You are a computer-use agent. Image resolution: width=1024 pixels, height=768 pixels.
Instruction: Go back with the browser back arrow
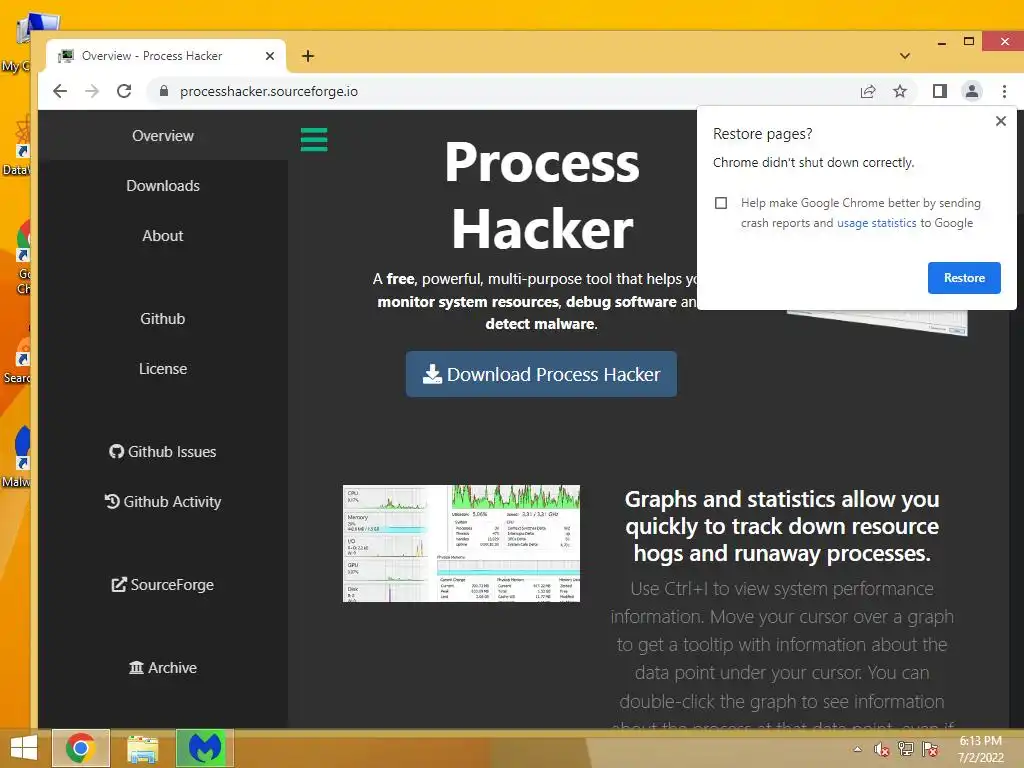(60, 91)
